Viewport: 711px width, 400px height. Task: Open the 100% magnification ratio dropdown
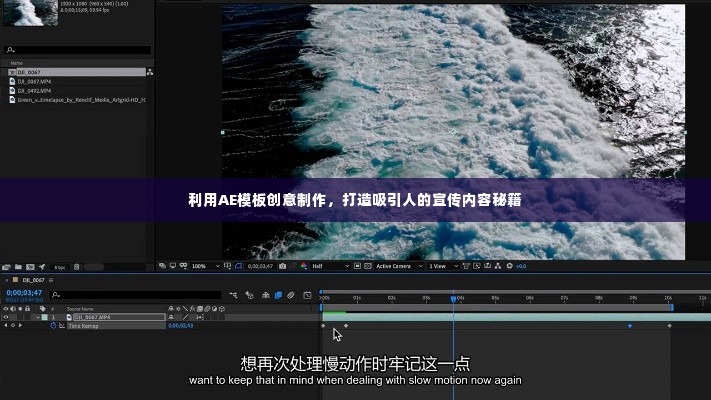[205, 266]
